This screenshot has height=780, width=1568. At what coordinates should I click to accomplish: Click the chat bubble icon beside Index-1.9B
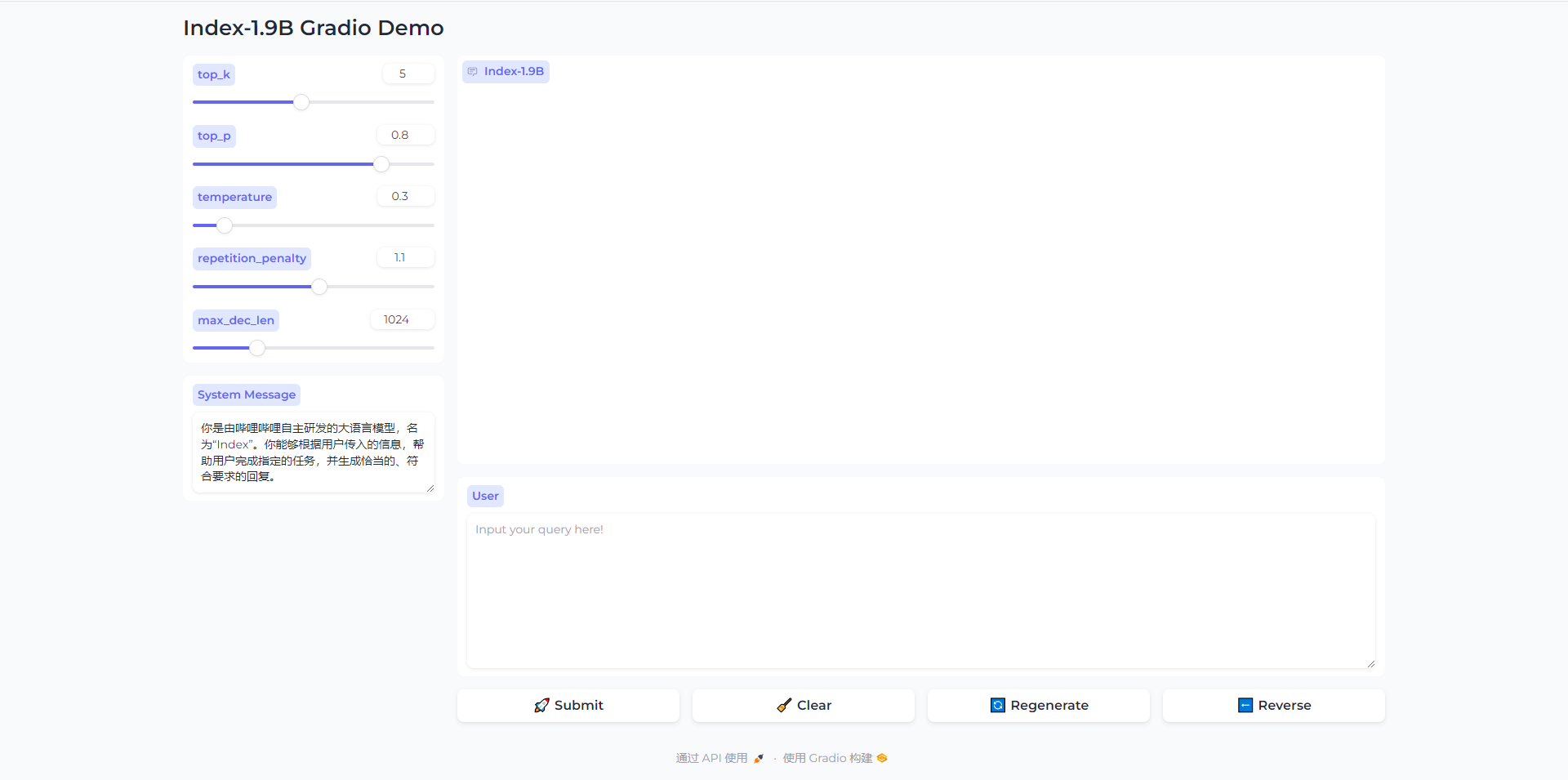tap(472, 72)
